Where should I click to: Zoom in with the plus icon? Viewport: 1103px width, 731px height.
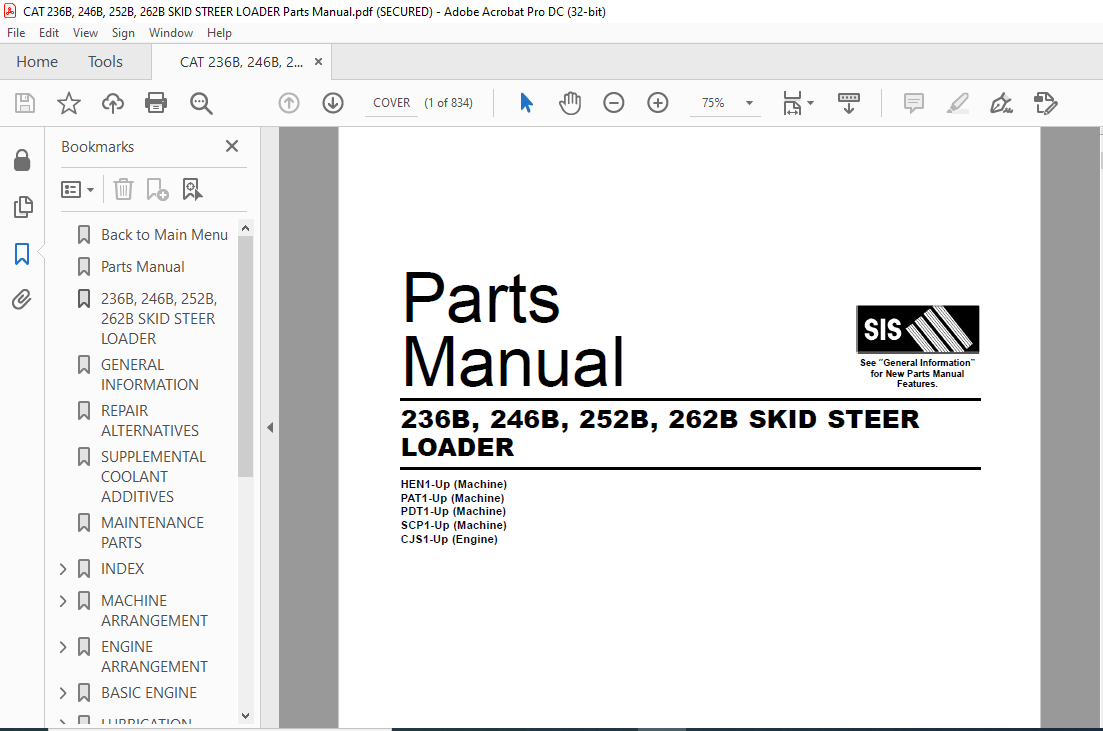[658, 103]
